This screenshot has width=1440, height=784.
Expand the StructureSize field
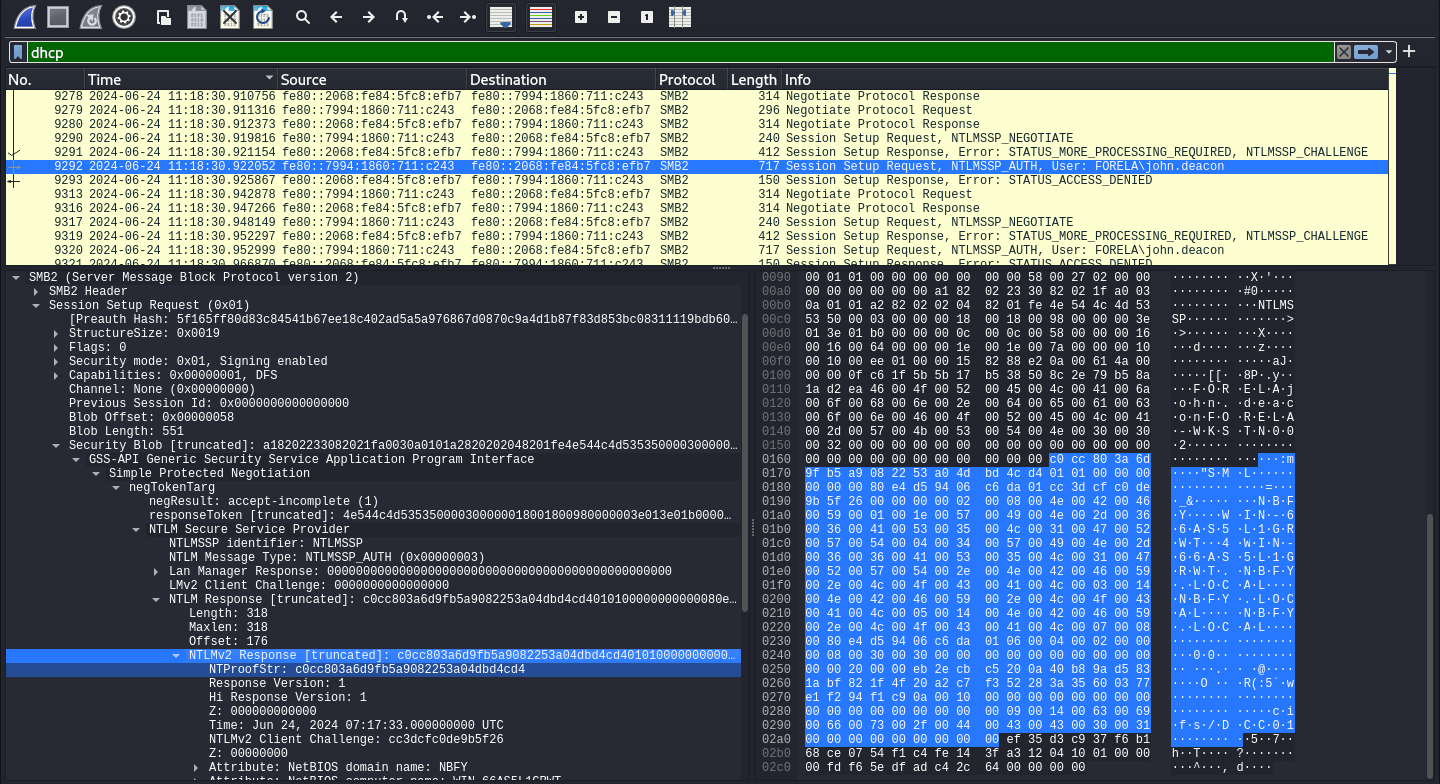(x=57, y=333)
